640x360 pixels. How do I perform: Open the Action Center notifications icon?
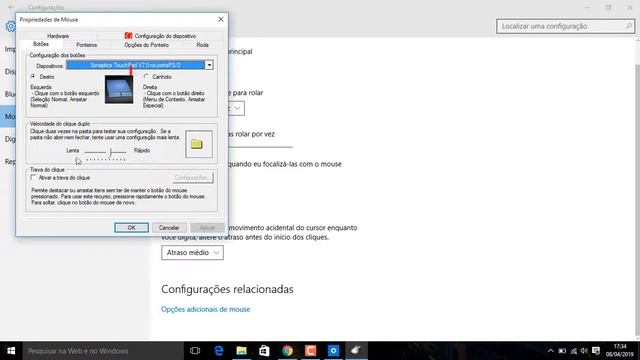click(596, 351)
